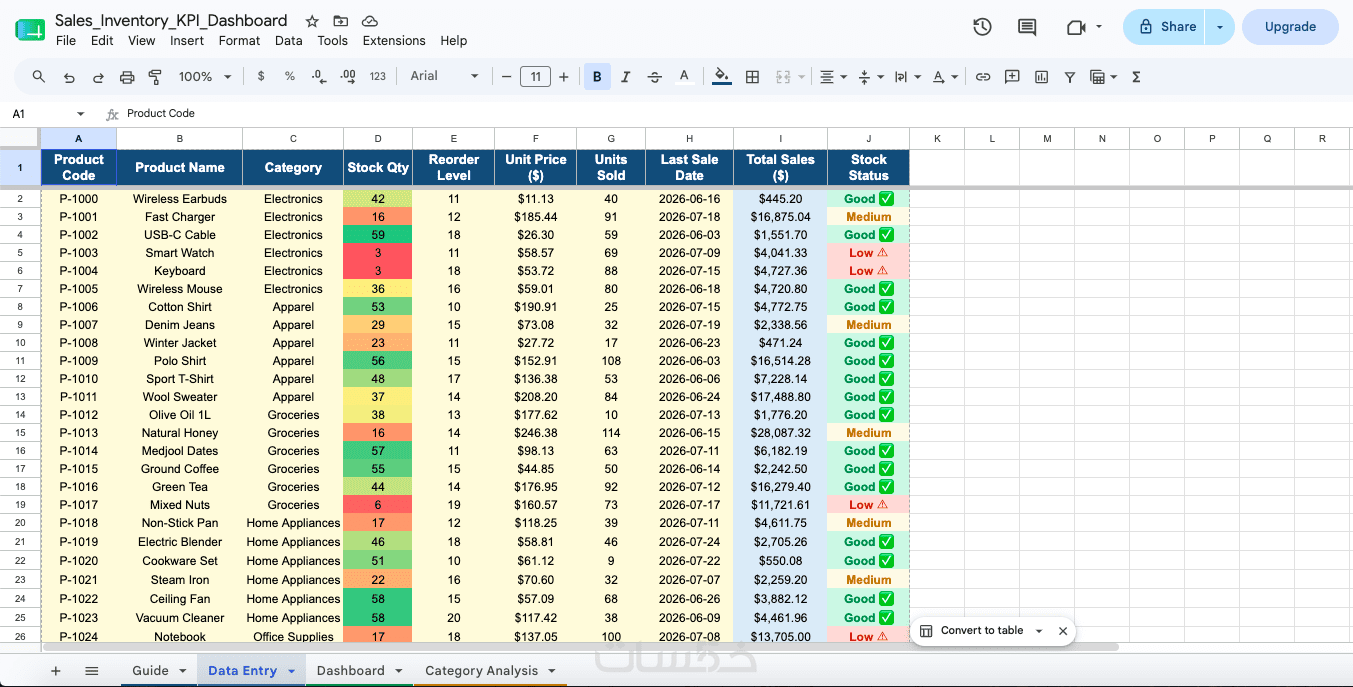The image size is (1353, 687).
Task: Open the zoom level 100% dropdown
Action: click(x=204, y=77)
